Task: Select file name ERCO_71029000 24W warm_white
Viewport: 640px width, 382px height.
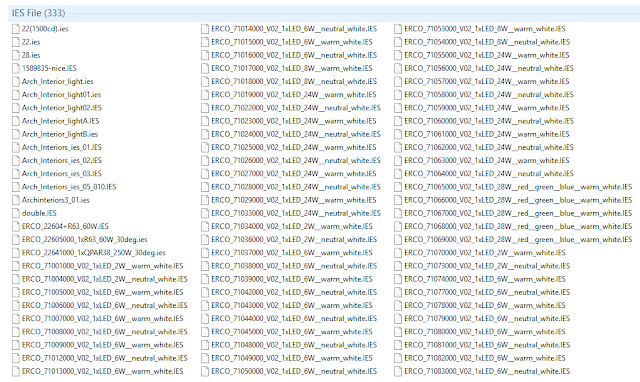Action: pos(293,200)
